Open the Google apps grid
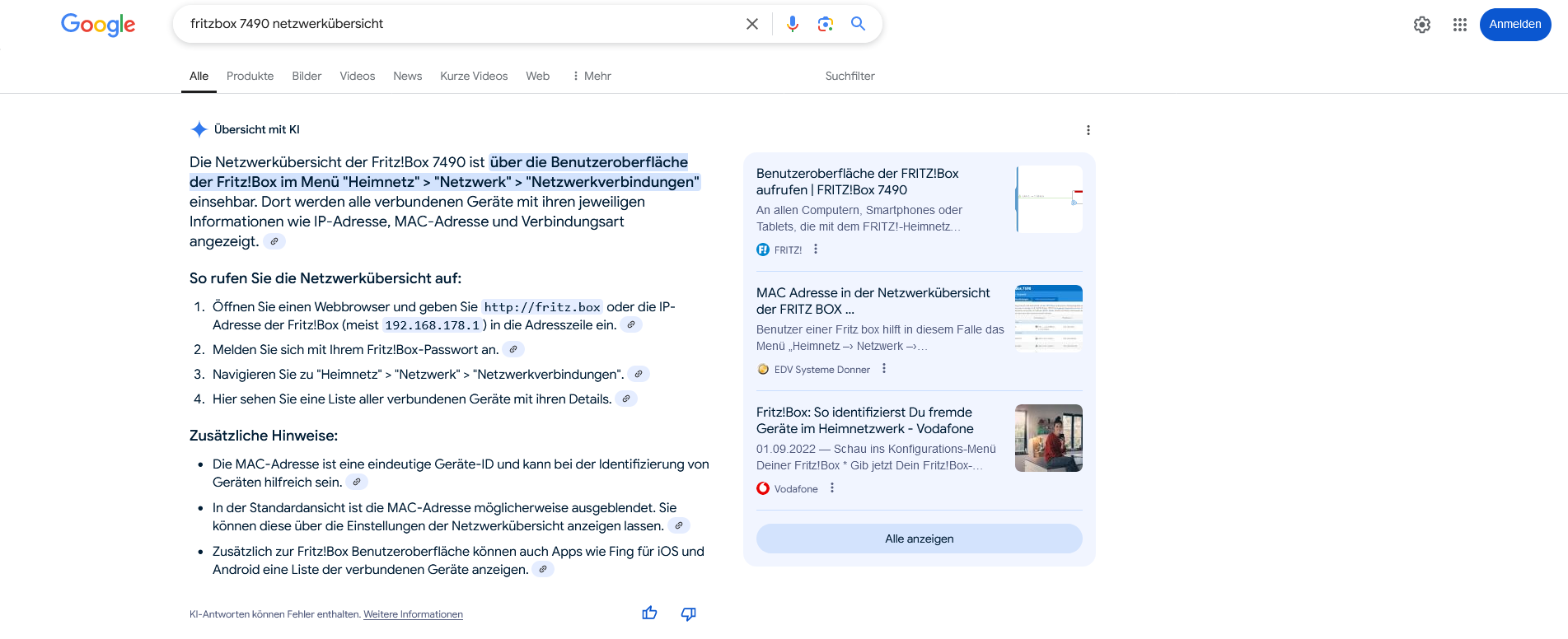 tap(1460, 25)
